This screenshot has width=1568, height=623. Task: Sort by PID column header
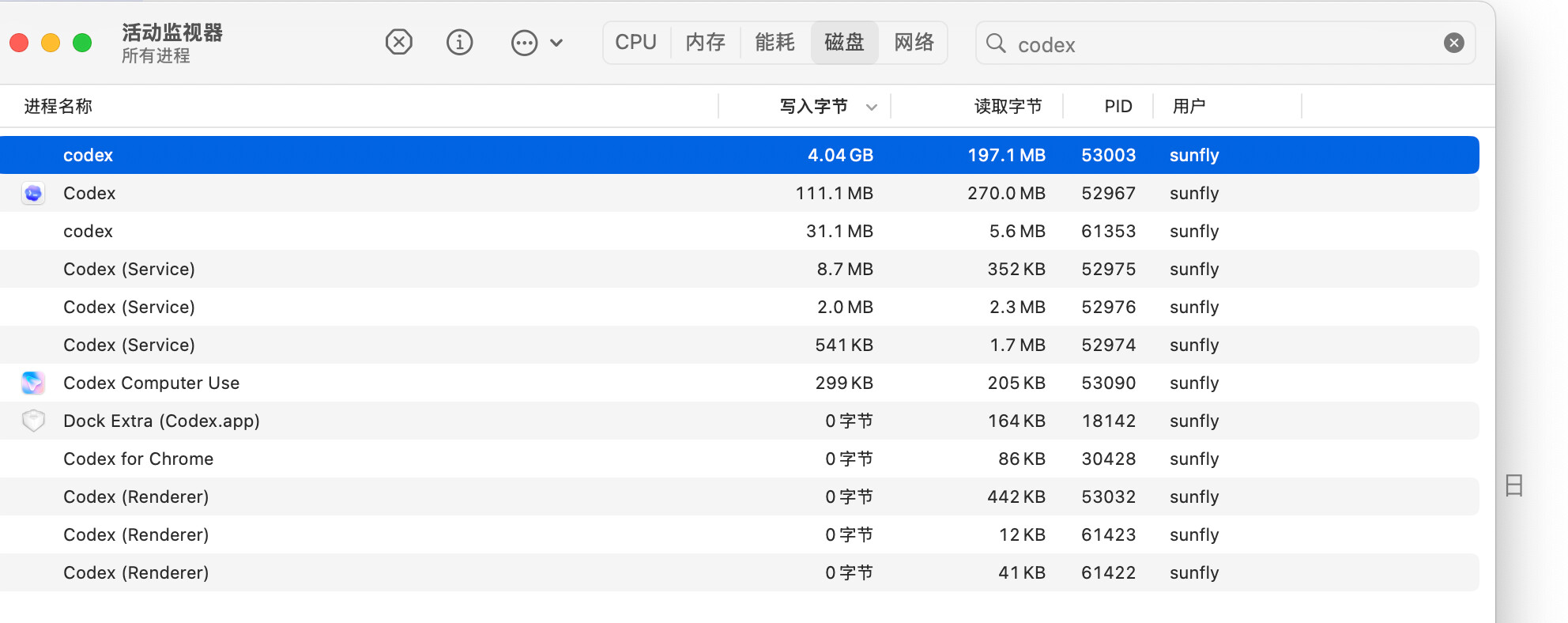(1118, 106)
